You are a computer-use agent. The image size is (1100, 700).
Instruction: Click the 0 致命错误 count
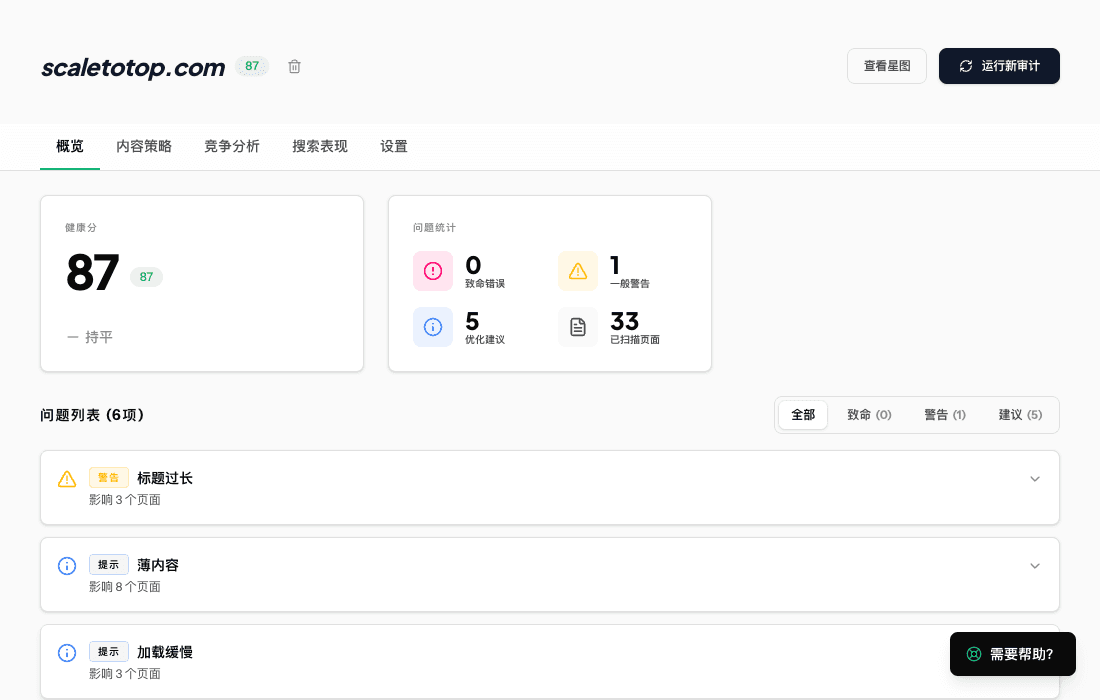[474, 265]
